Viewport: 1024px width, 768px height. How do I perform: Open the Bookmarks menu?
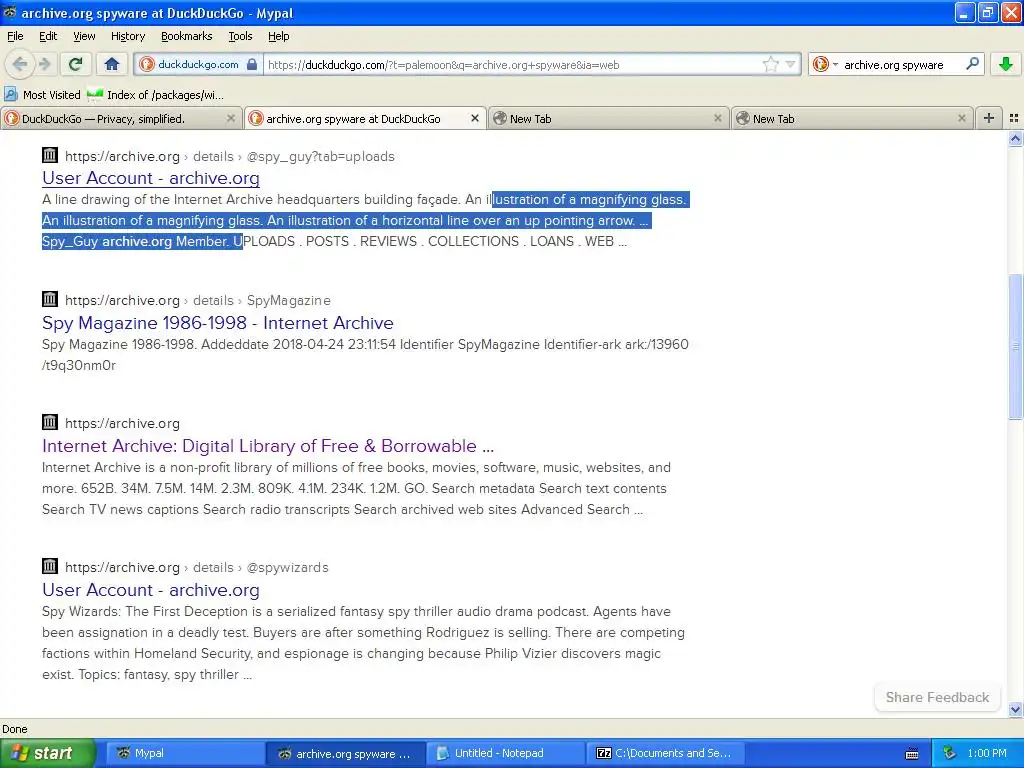click(186, 36)
